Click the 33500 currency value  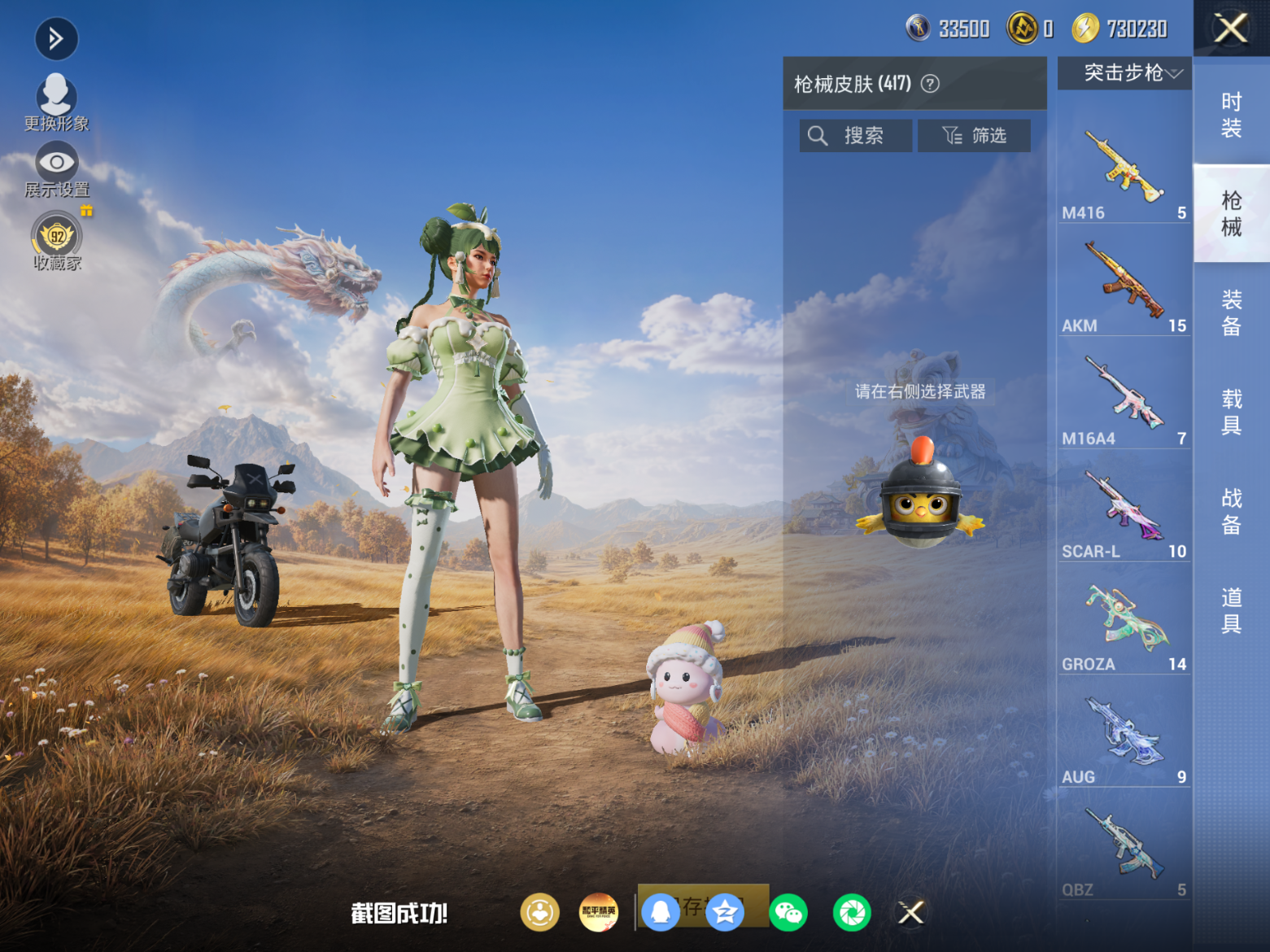(964, 29)
